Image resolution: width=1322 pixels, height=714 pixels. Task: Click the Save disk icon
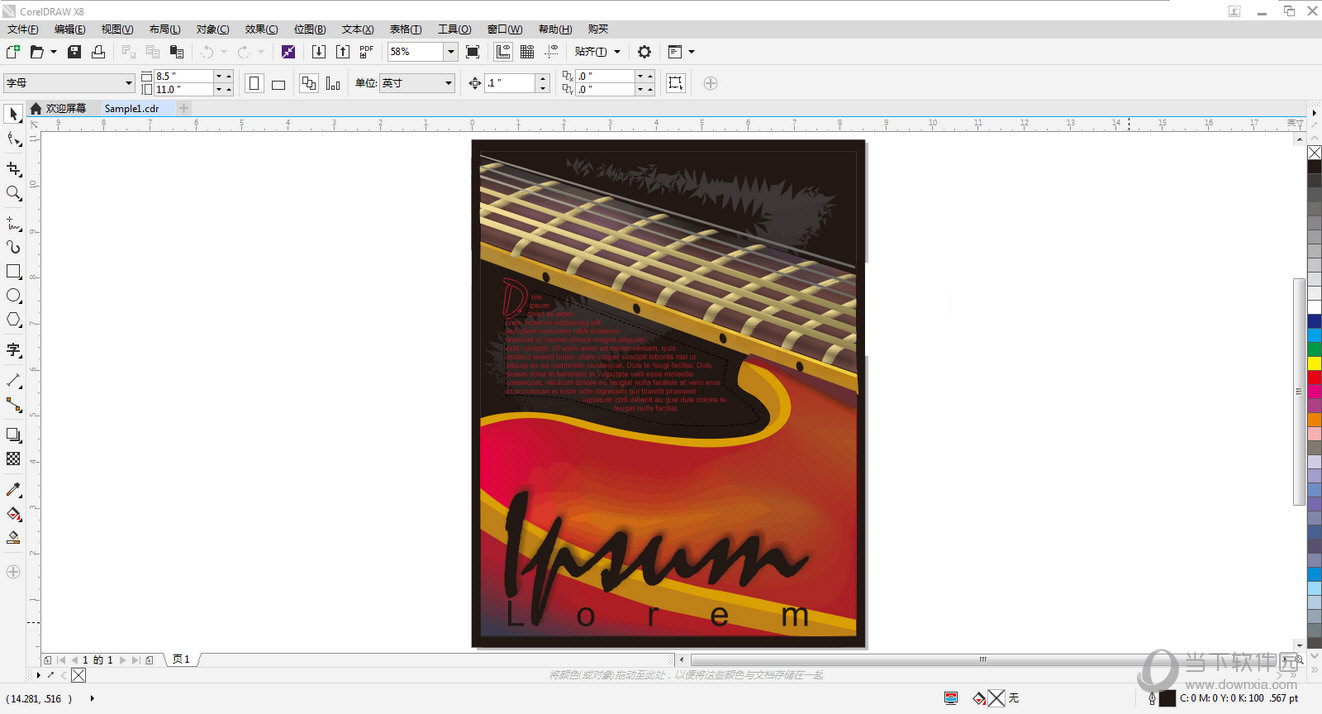pos(74,51)
